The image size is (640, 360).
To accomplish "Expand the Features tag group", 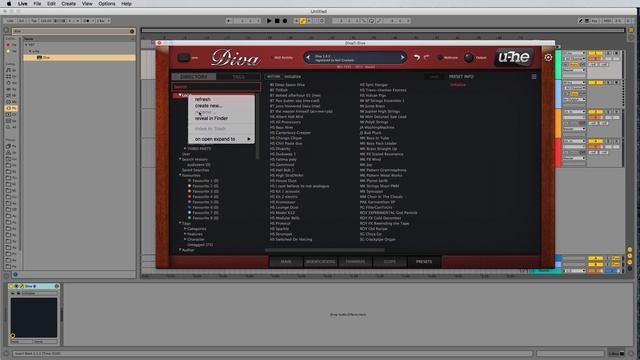I will pyautogui.click(x=185, y=234).
